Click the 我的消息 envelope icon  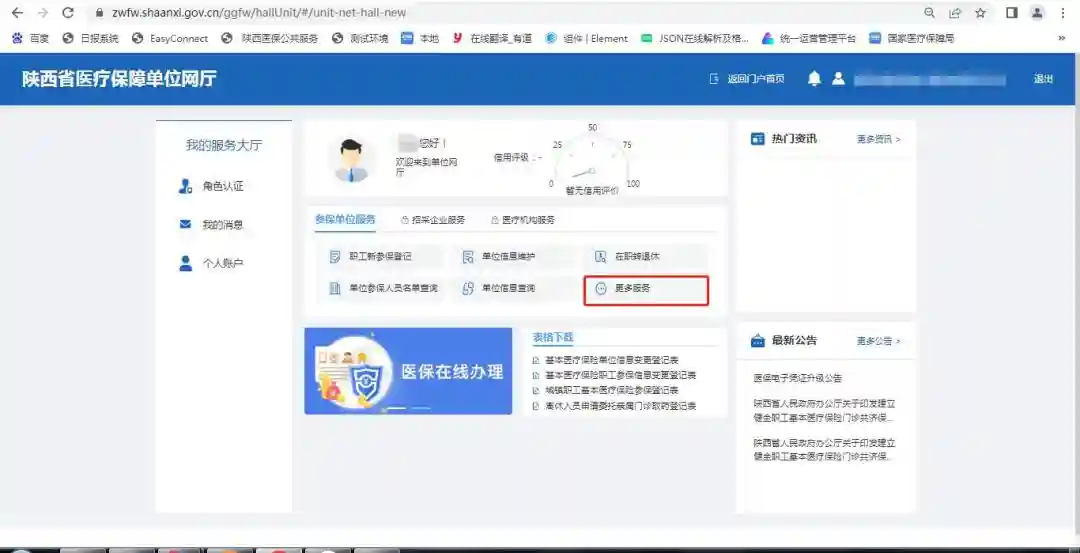(185, 225)
